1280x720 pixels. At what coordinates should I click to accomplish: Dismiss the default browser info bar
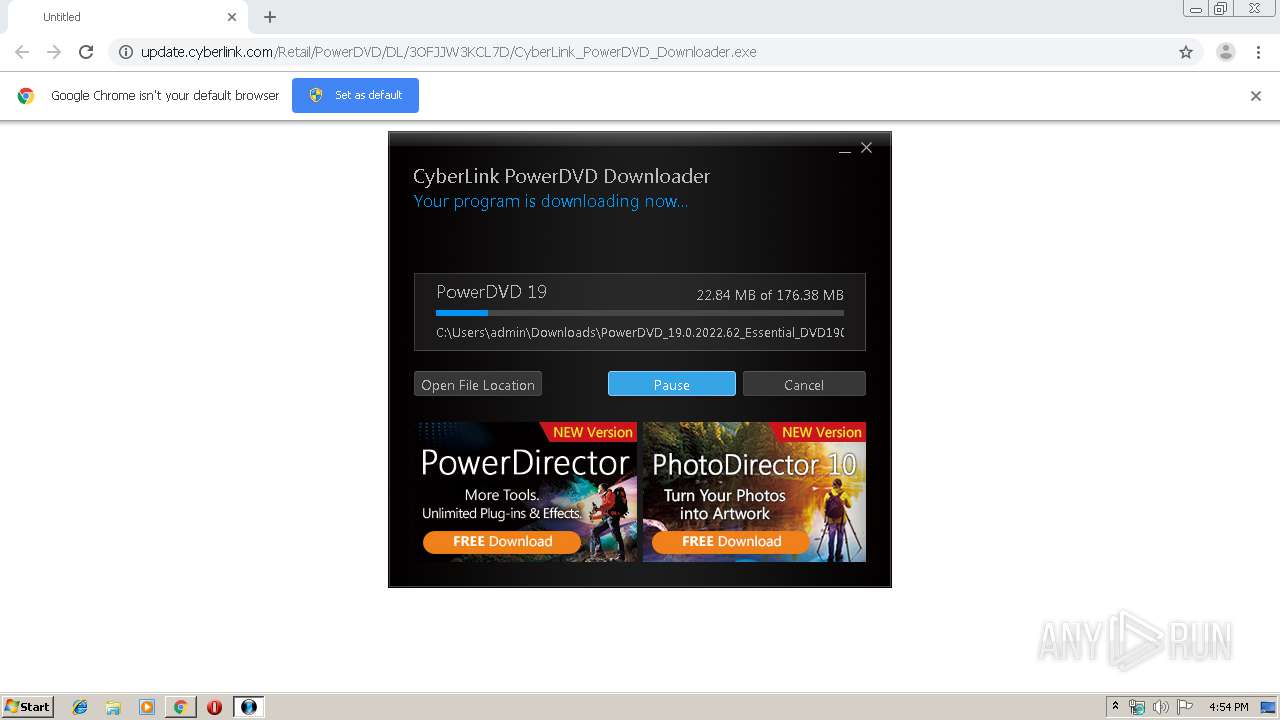coord(1256,96)
